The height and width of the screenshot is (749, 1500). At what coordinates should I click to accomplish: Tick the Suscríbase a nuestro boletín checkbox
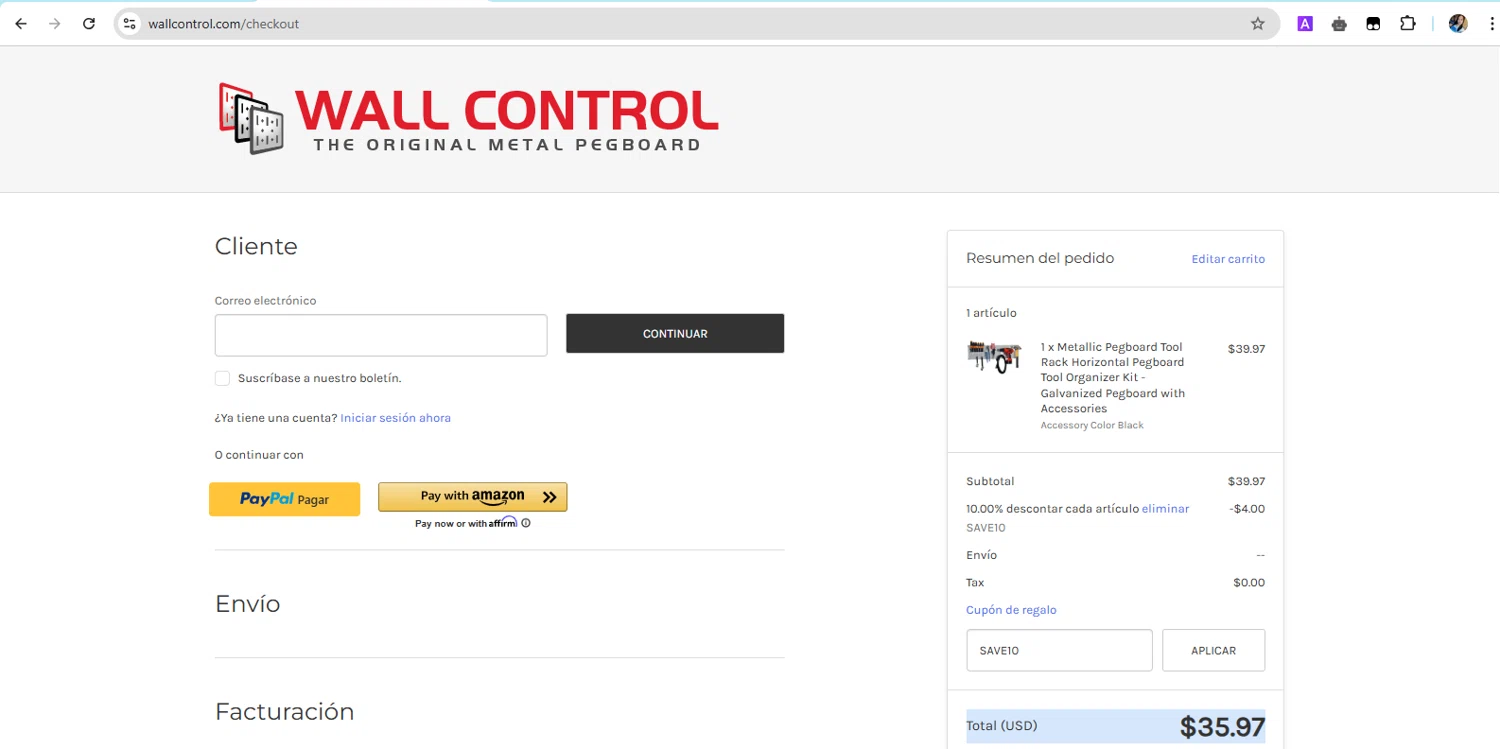tap(222, 378)
